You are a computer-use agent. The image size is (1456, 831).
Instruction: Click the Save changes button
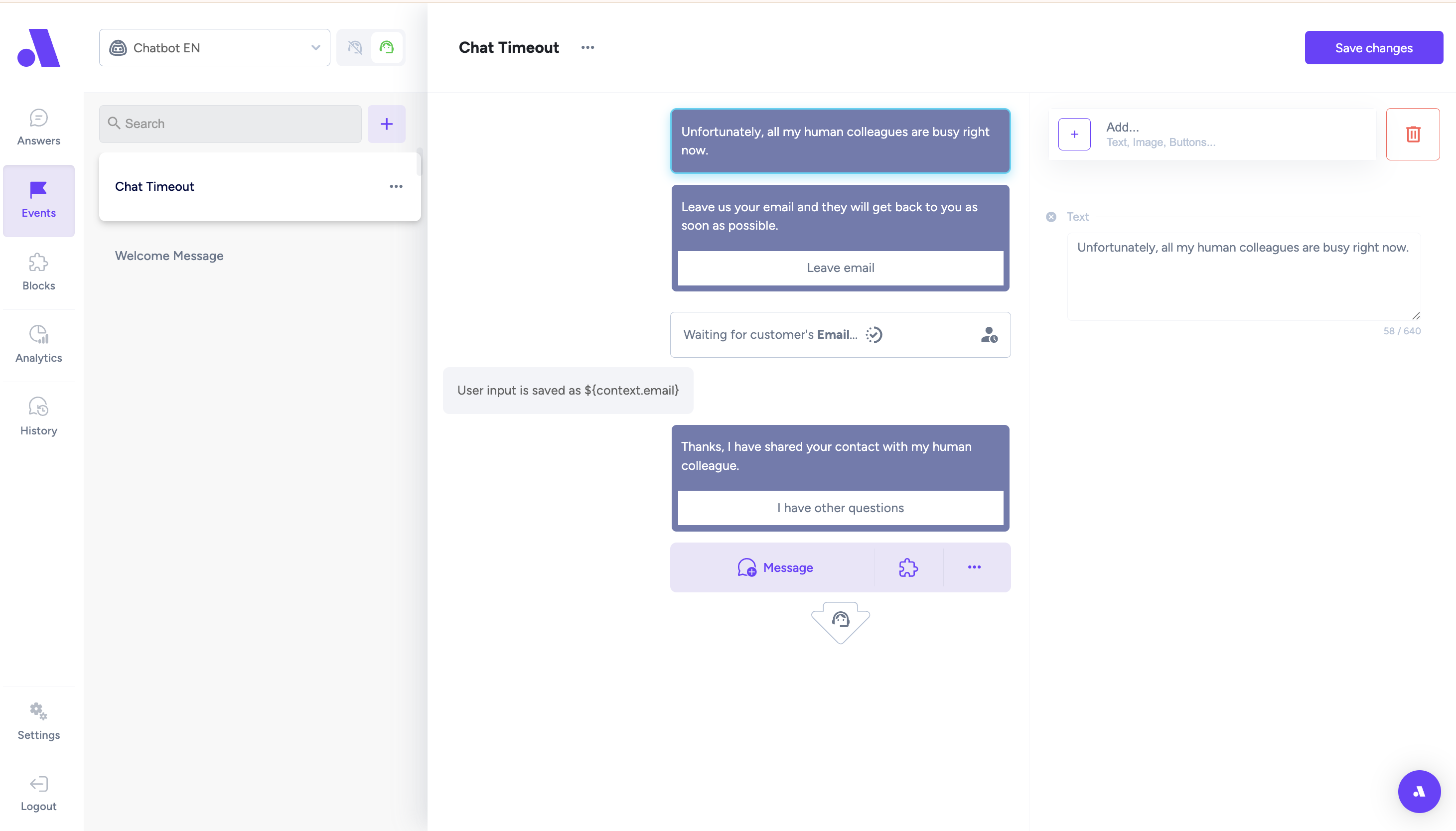(1373, 48)
